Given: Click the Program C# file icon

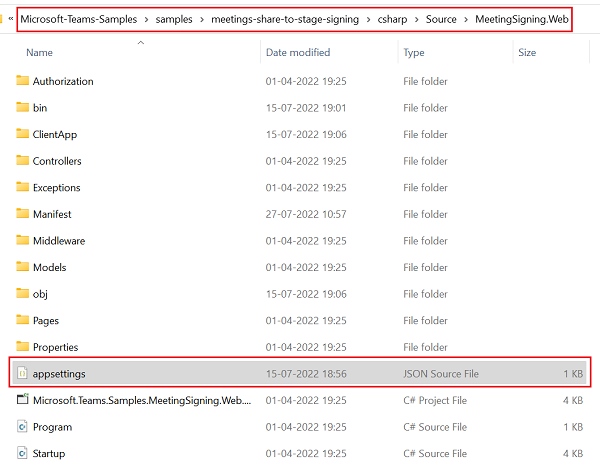Looking at the screenshot, I should 23,426.
